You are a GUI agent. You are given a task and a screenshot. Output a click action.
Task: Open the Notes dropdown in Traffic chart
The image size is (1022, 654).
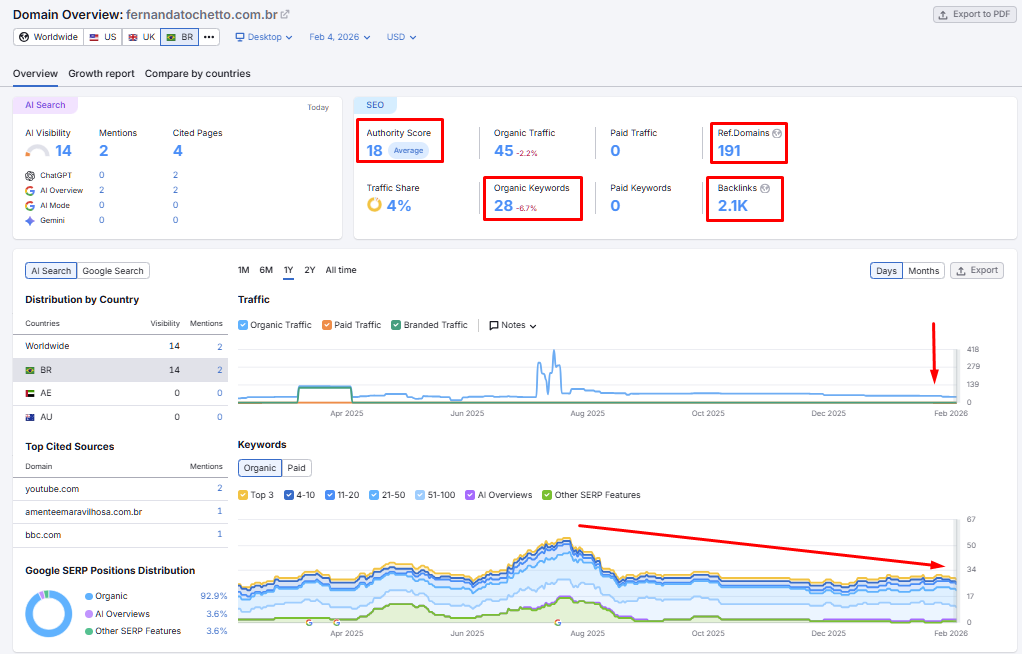tap(513, 325)
